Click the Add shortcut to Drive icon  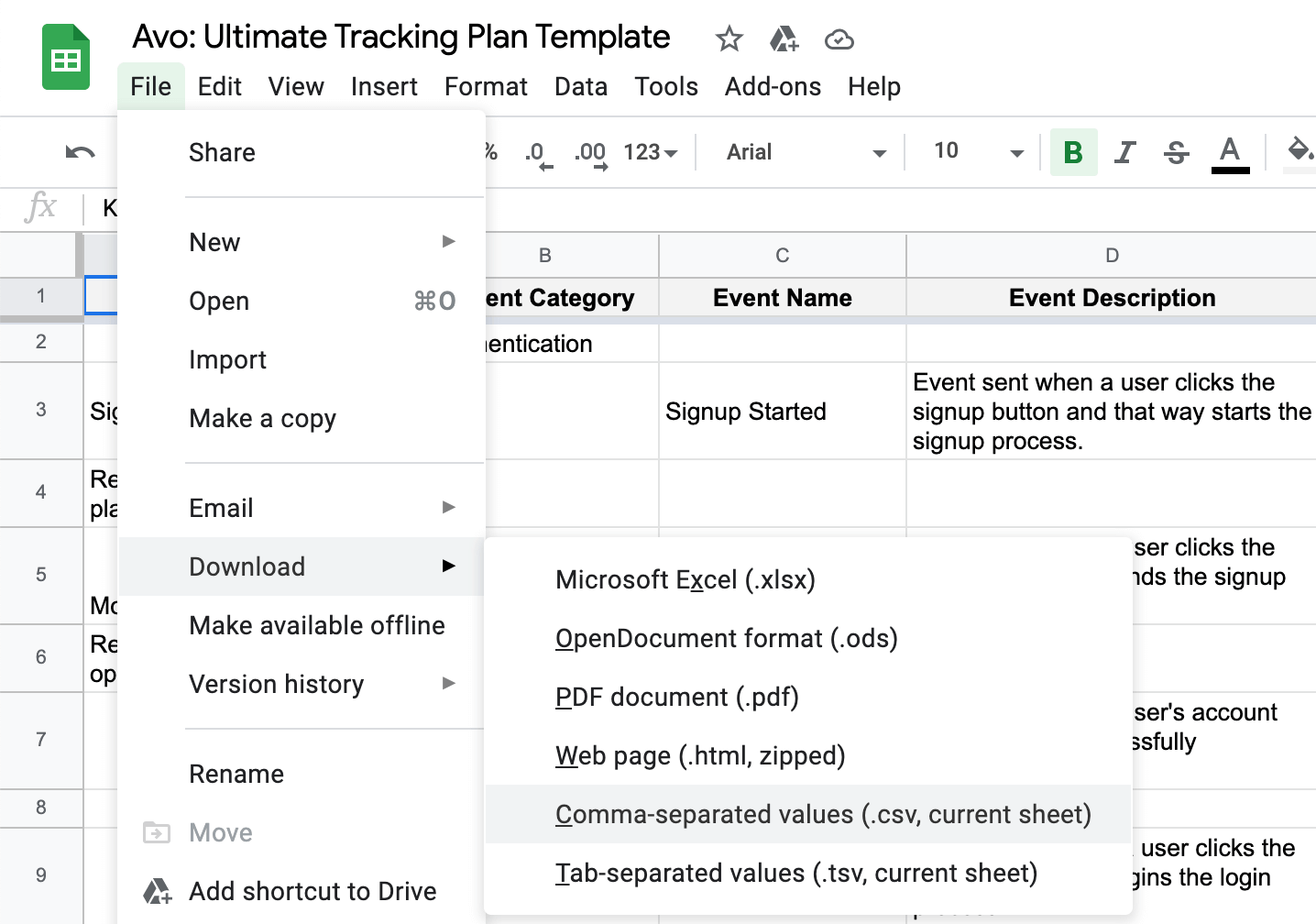(x=158, y=890)
